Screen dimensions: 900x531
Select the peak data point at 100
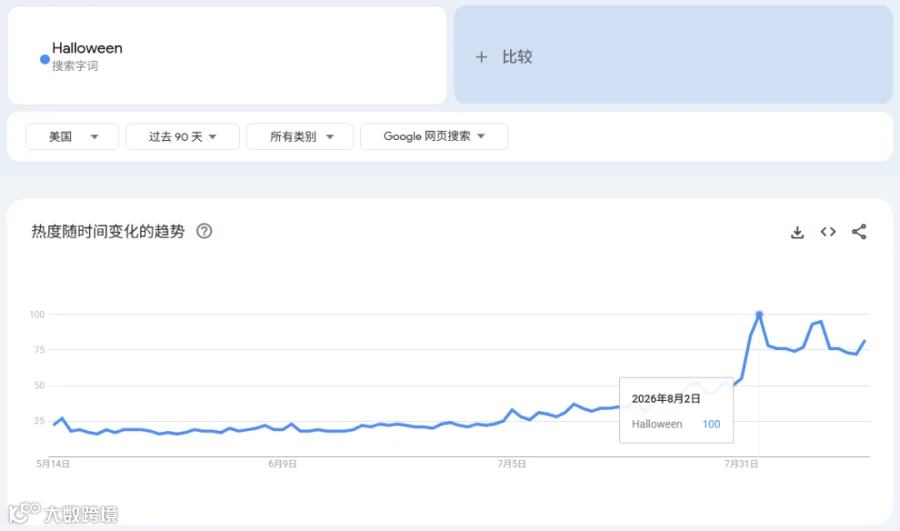(x=759, y=315)
